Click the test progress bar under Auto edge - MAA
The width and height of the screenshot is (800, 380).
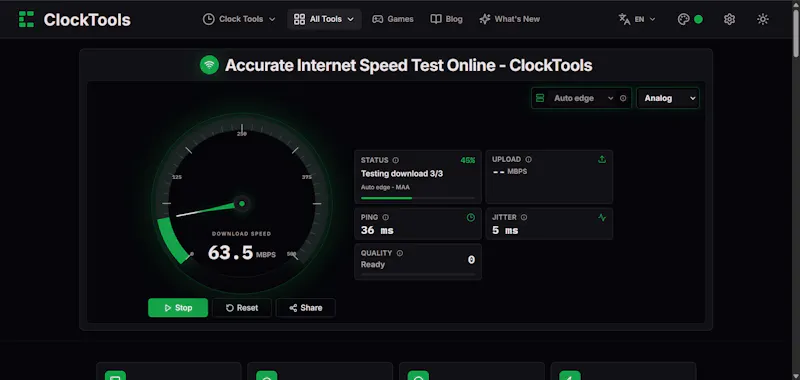click(x=418, y=198)
